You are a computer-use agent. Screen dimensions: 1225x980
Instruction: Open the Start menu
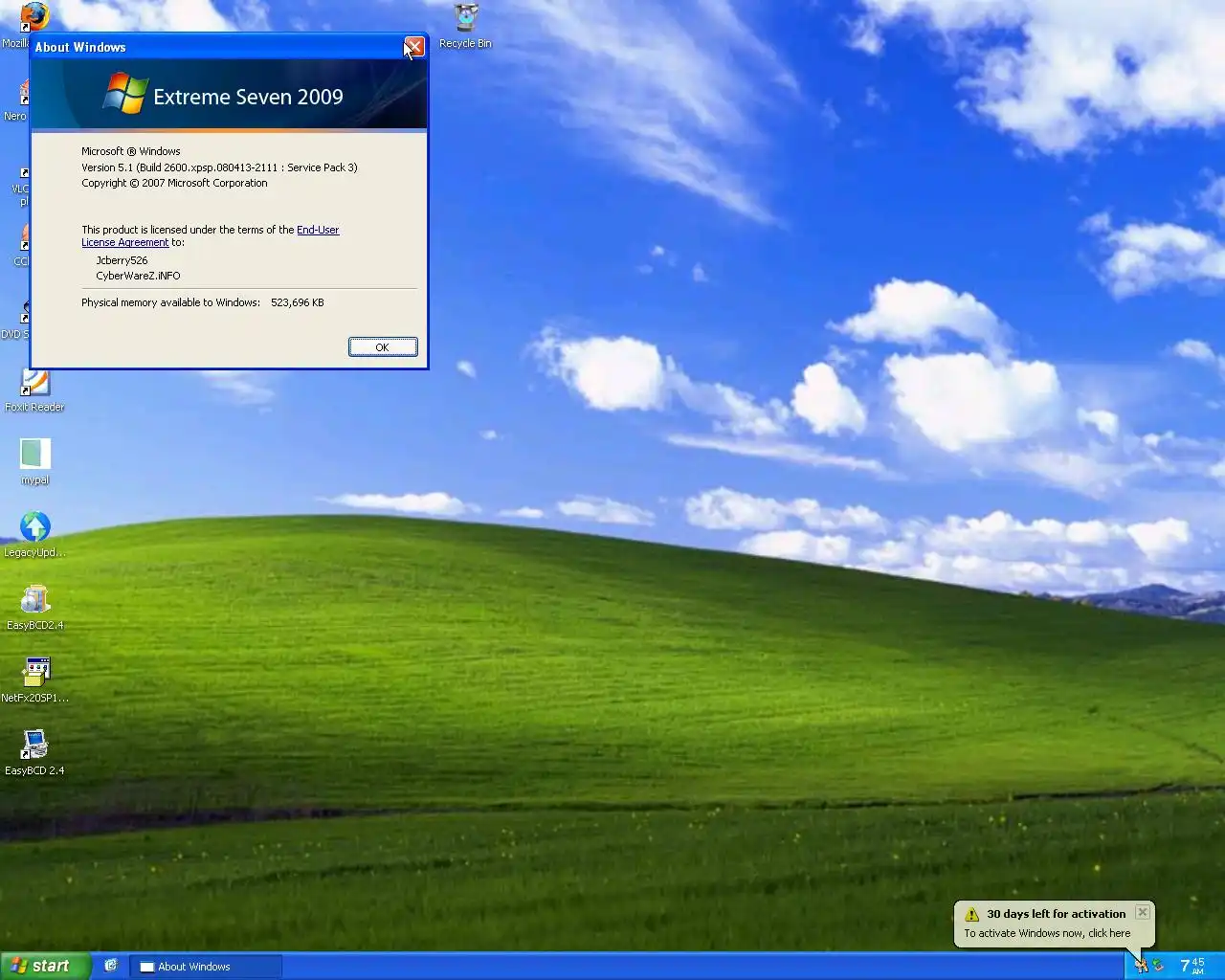coord(45,966)
